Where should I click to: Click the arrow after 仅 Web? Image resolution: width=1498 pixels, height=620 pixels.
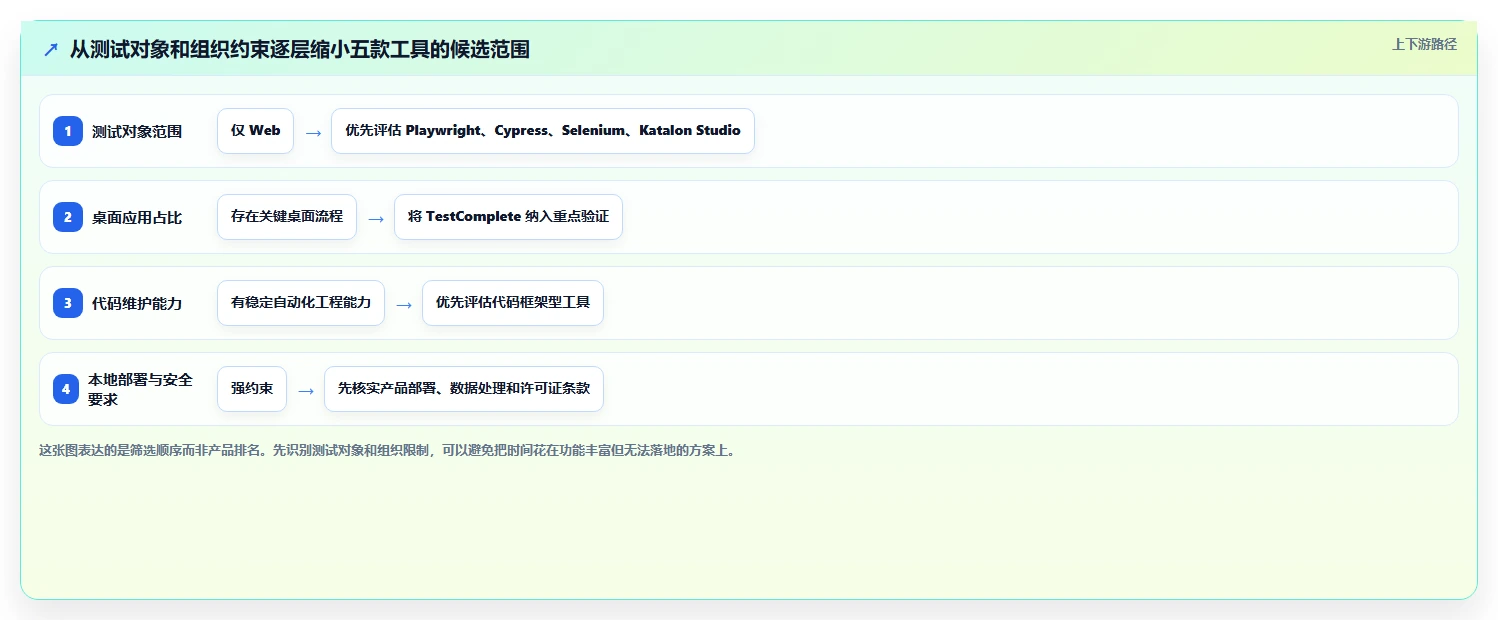pyautogui.click(x=313, y=132)
